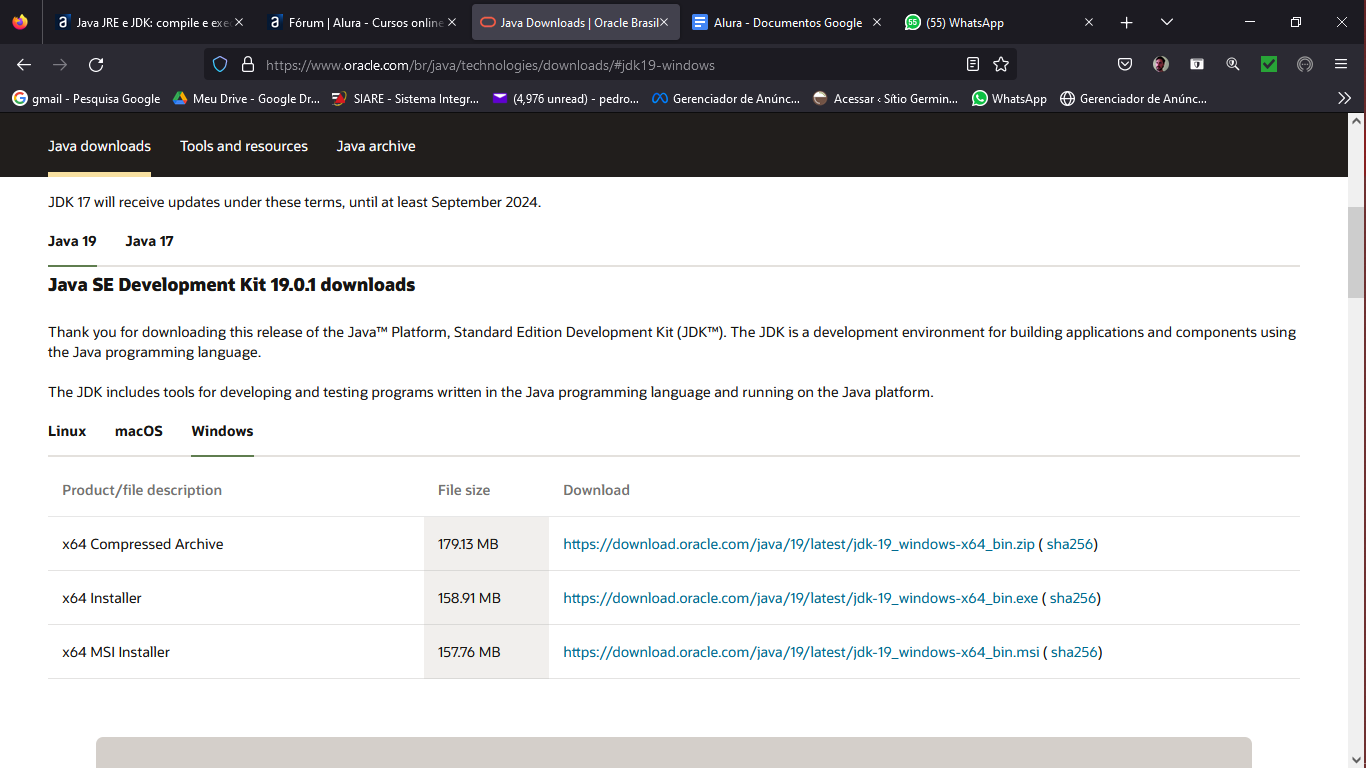Open SIARE Sistema Integrado bookmark
1366x768 pixels.
406,99
